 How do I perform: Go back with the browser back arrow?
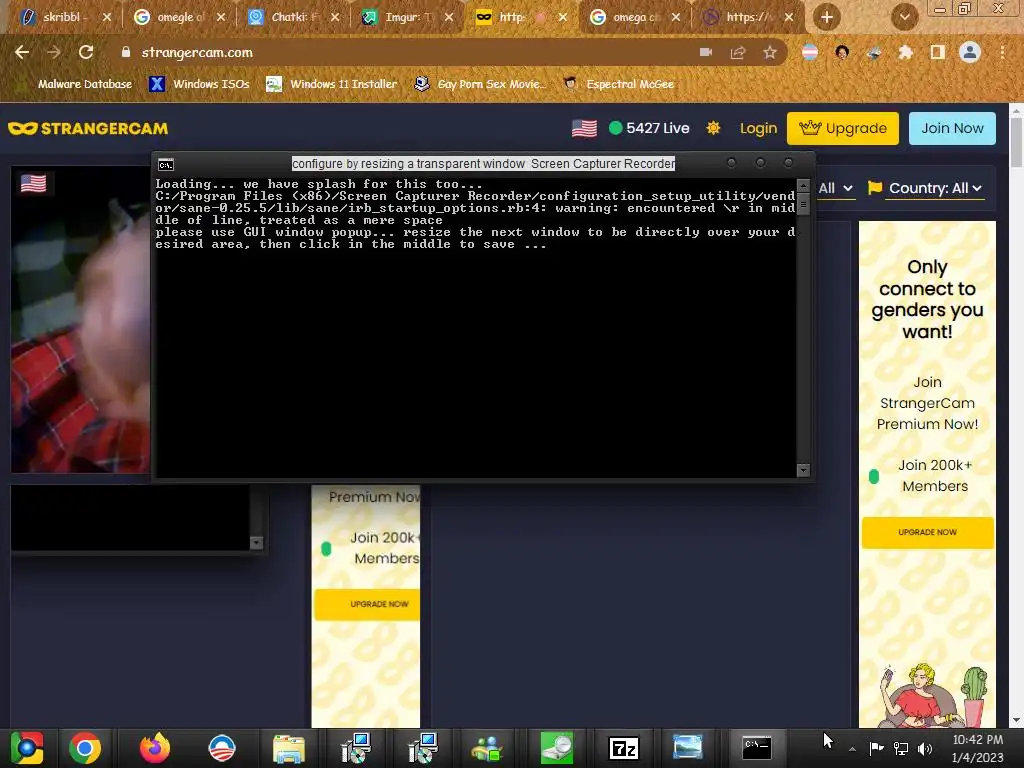point(22,52)
